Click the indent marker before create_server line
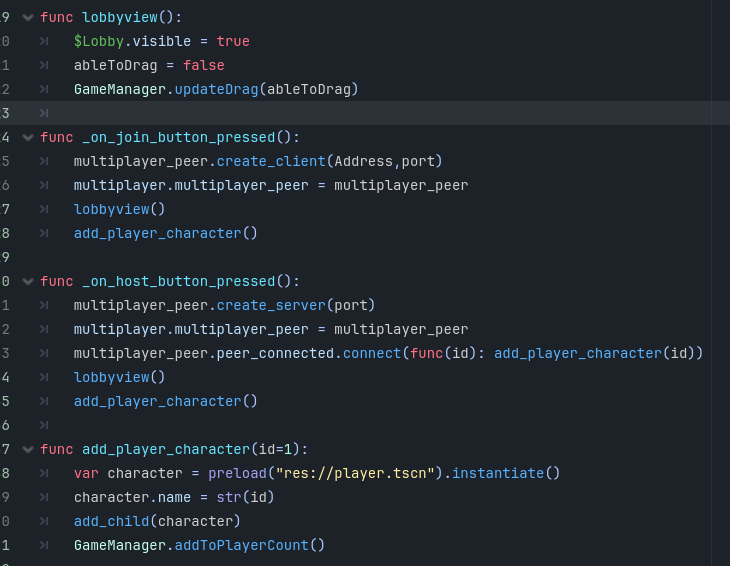 click(x=44, y=305)
